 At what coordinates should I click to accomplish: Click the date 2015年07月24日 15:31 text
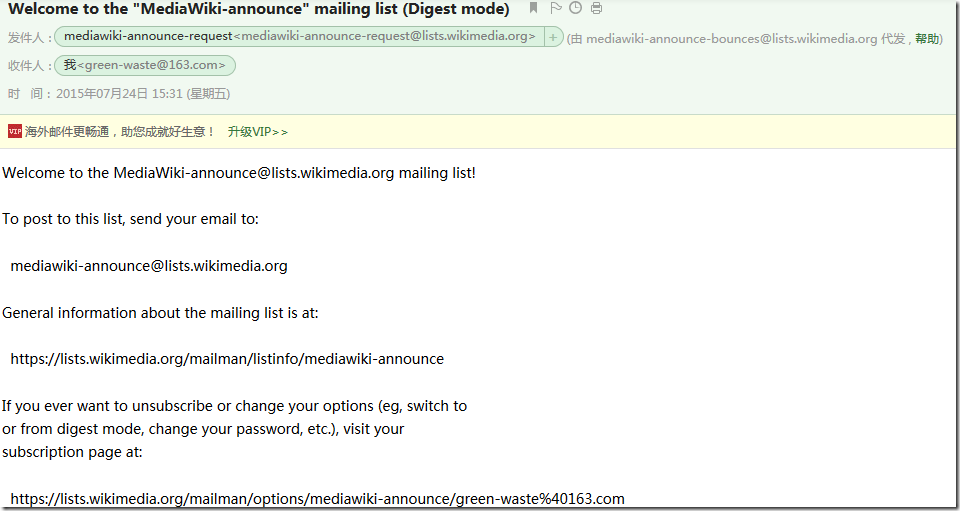coord(143,94)
